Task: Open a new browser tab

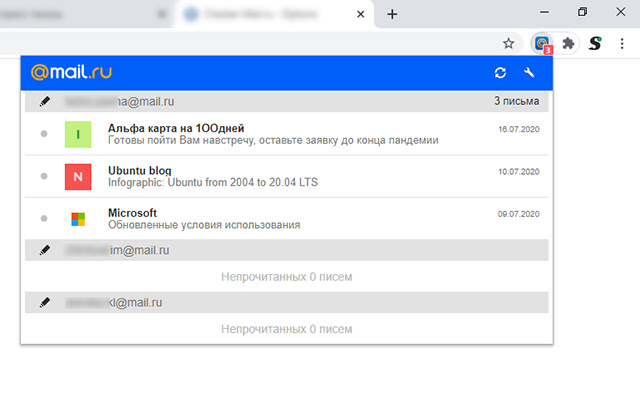Action: (x=392, y=14)
